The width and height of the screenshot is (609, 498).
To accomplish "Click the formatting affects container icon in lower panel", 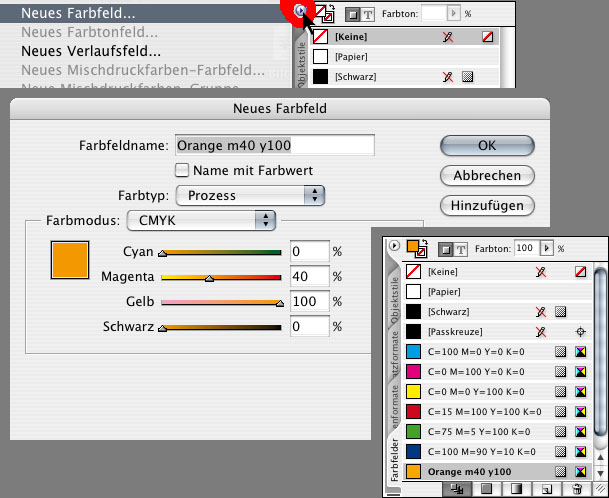I will tap(444, 248).
